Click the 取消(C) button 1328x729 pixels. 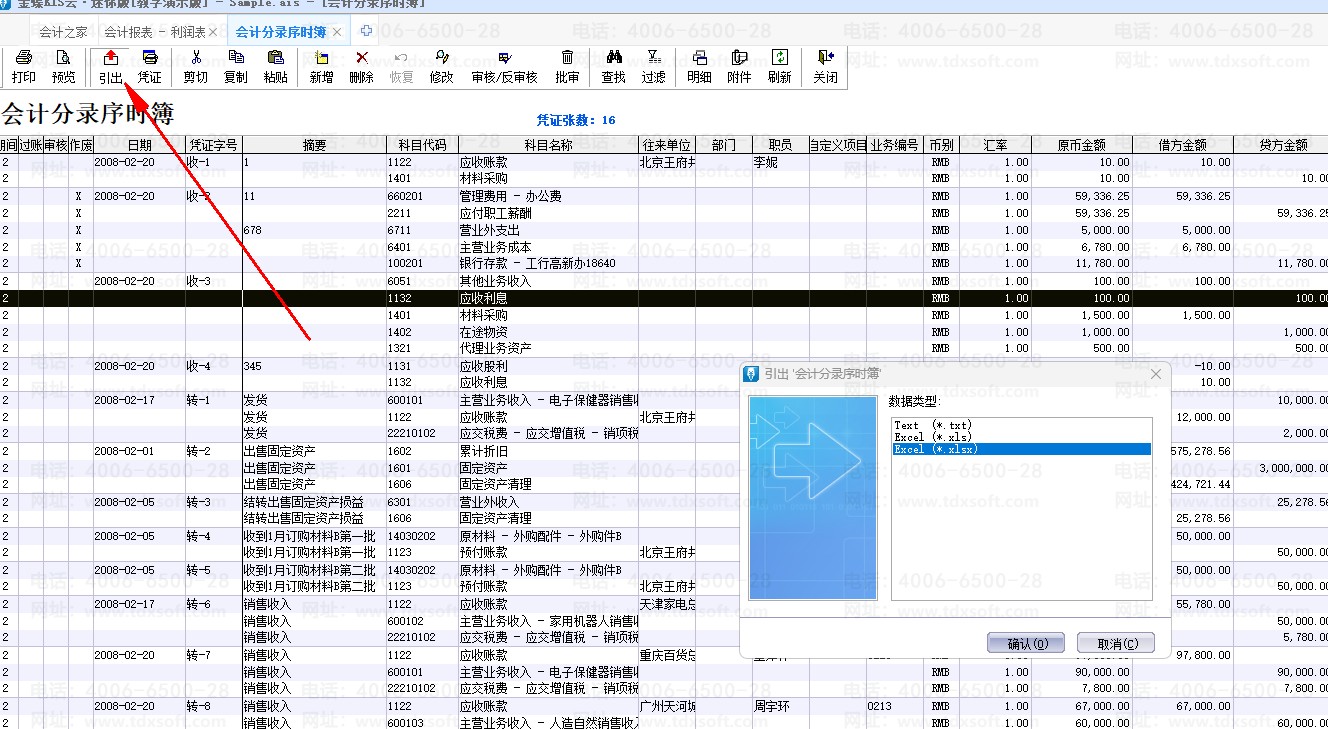1117,643
